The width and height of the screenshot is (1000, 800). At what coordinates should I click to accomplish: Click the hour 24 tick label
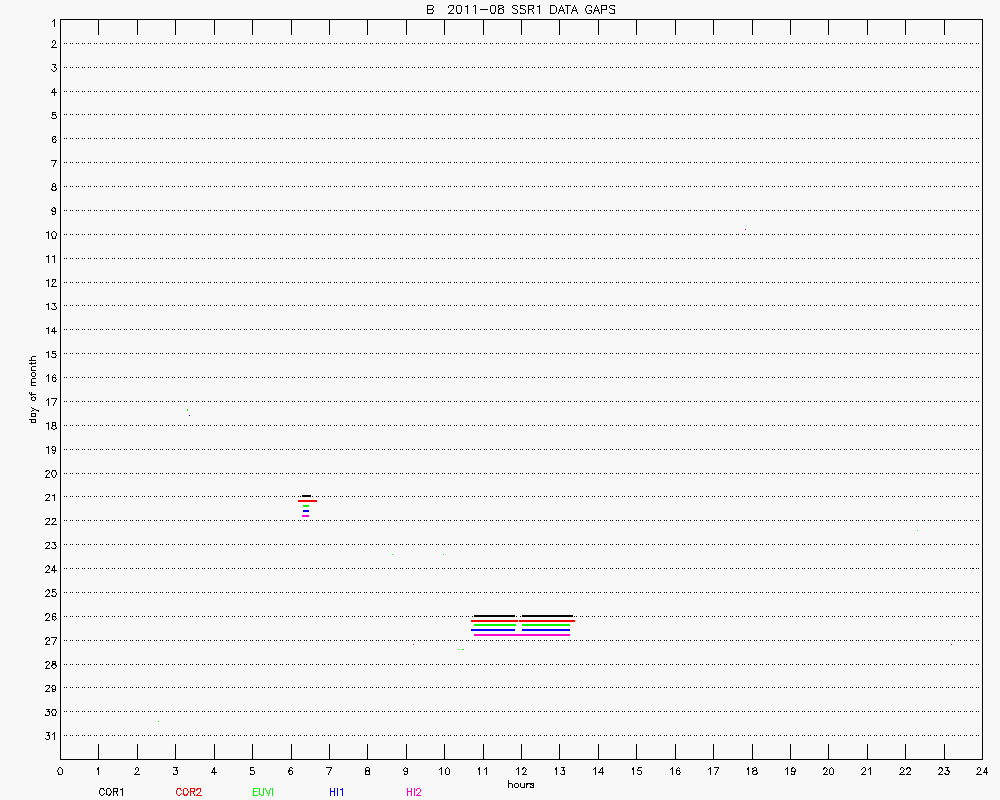tap(982, 771)
